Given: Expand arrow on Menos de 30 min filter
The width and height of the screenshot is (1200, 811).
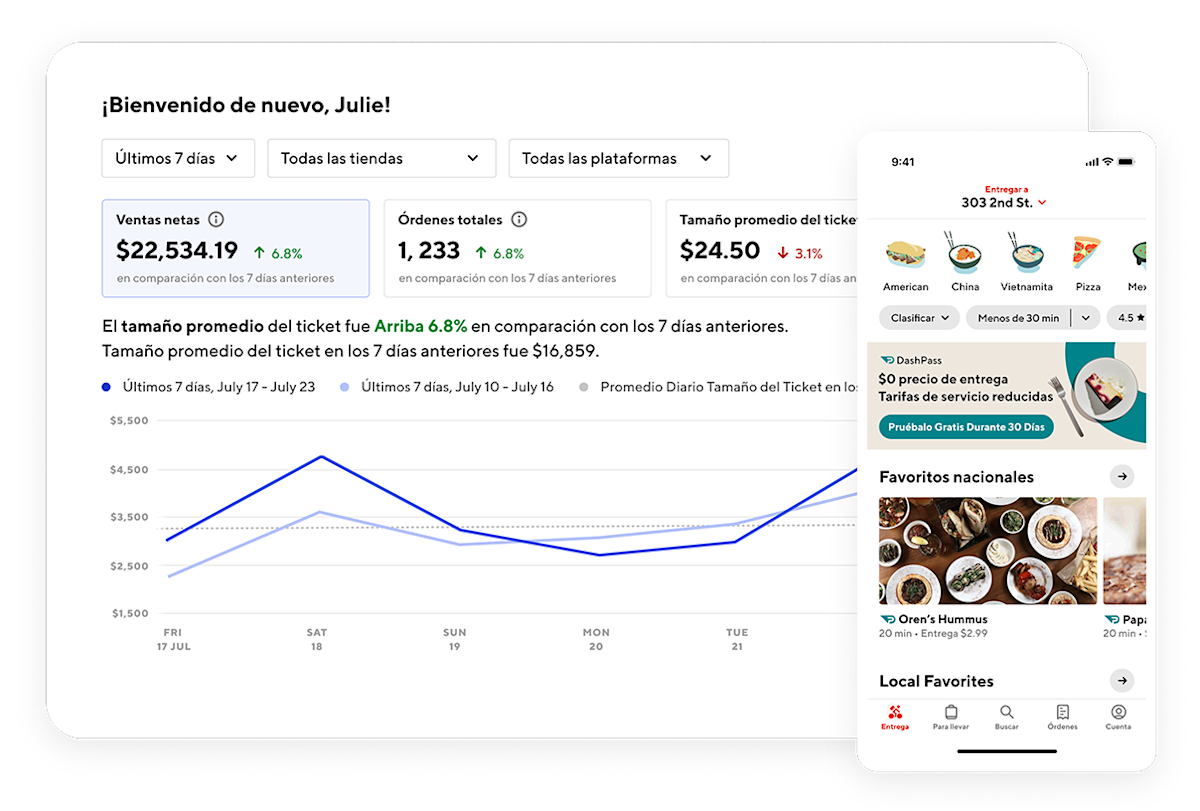Looking at the screenshot, I should coord(1086,318).
